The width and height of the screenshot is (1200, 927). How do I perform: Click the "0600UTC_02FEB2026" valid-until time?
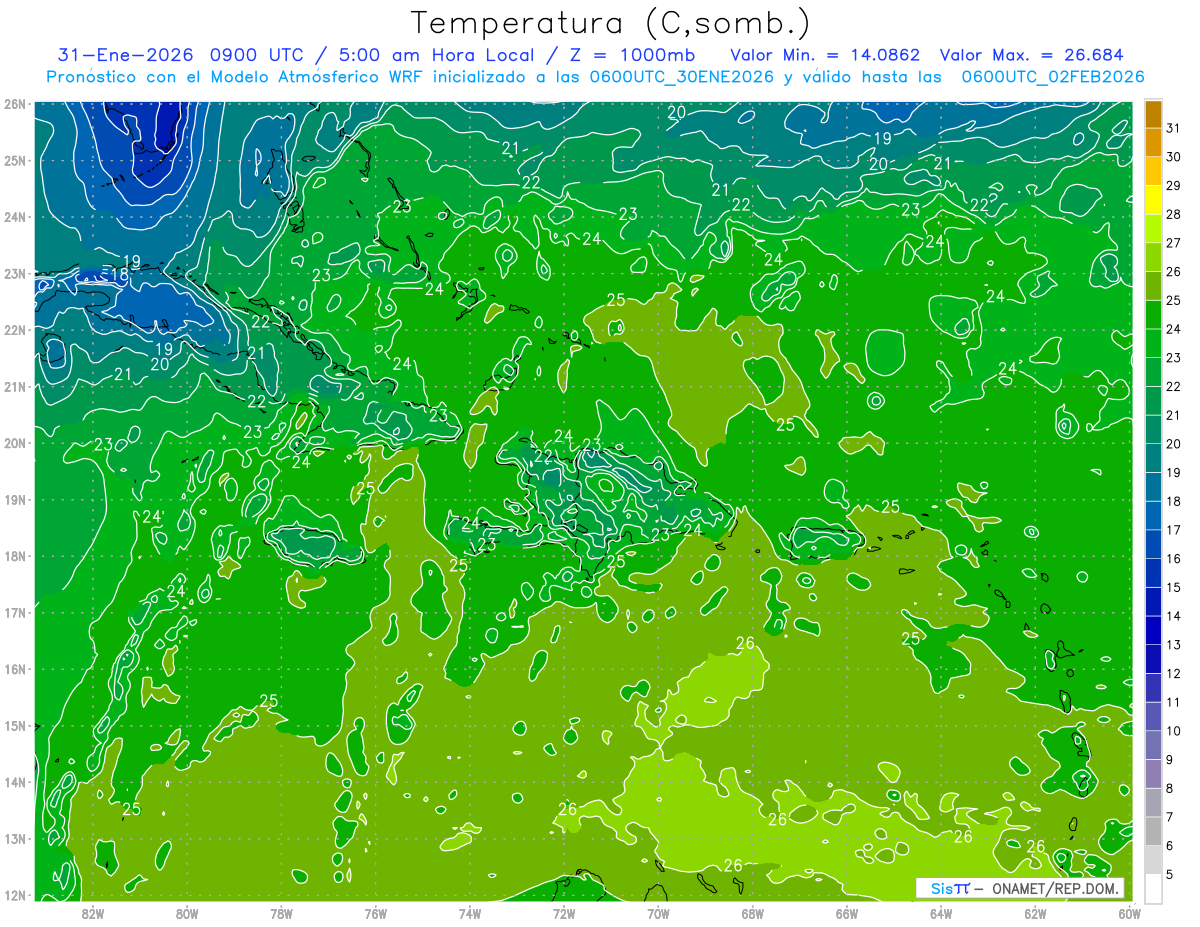pos(1052,77)
